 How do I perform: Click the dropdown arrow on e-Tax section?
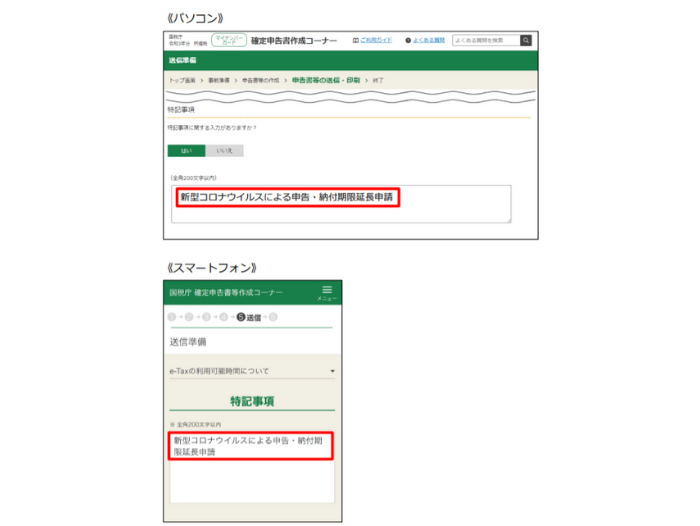tap(331, 372)
